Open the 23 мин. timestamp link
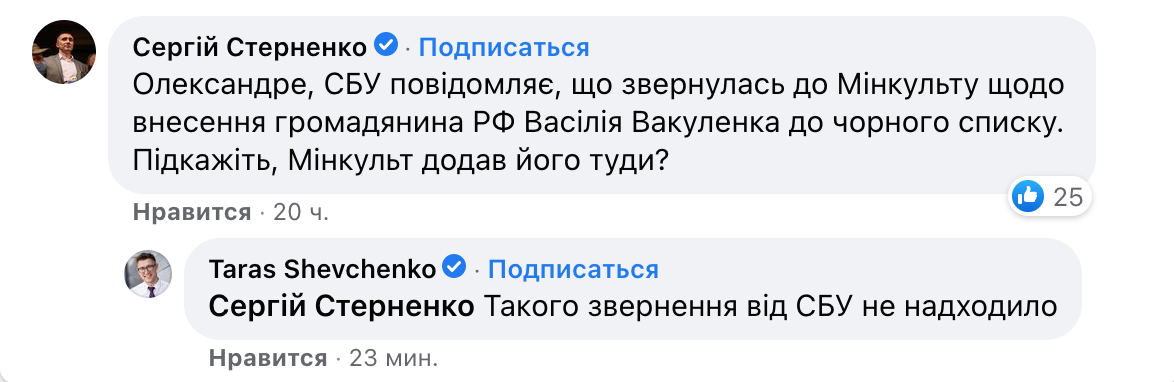 pyautogui.click(x=394, y=358)
